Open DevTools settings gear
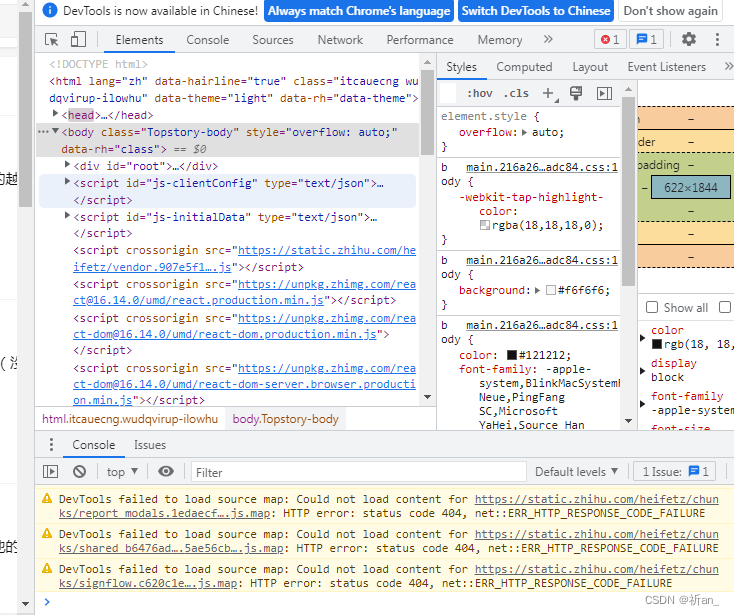 tap(689, 39)
